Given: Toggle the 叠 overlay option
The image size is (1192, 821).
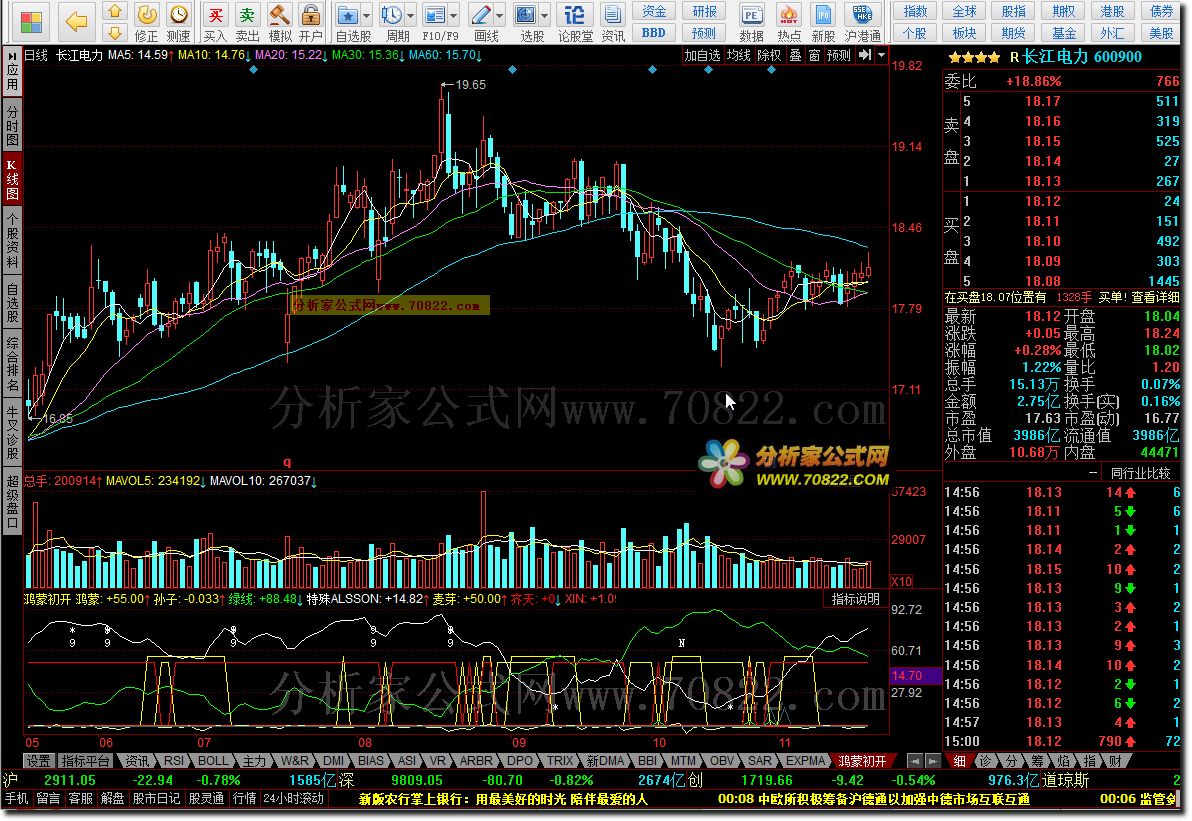Looking at the screenshot, I should coord(795,55).
